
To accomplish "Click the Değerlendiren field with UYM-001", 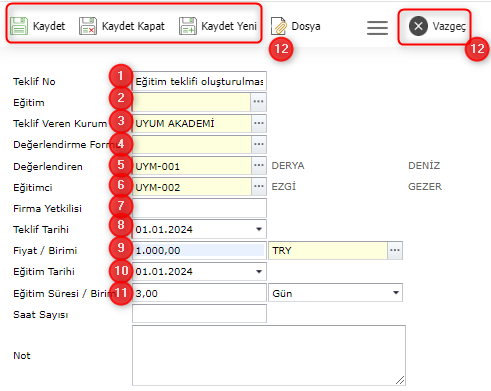I will tap(192, 166).
